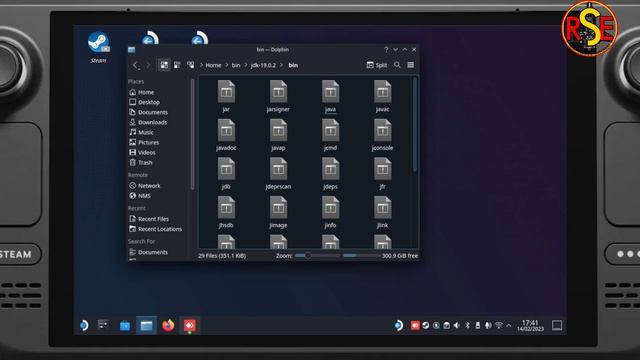The height and width of the screenshot is (360, 640).
Task: Go forward using the toolbar forward arrow
Action: point(148,65)
